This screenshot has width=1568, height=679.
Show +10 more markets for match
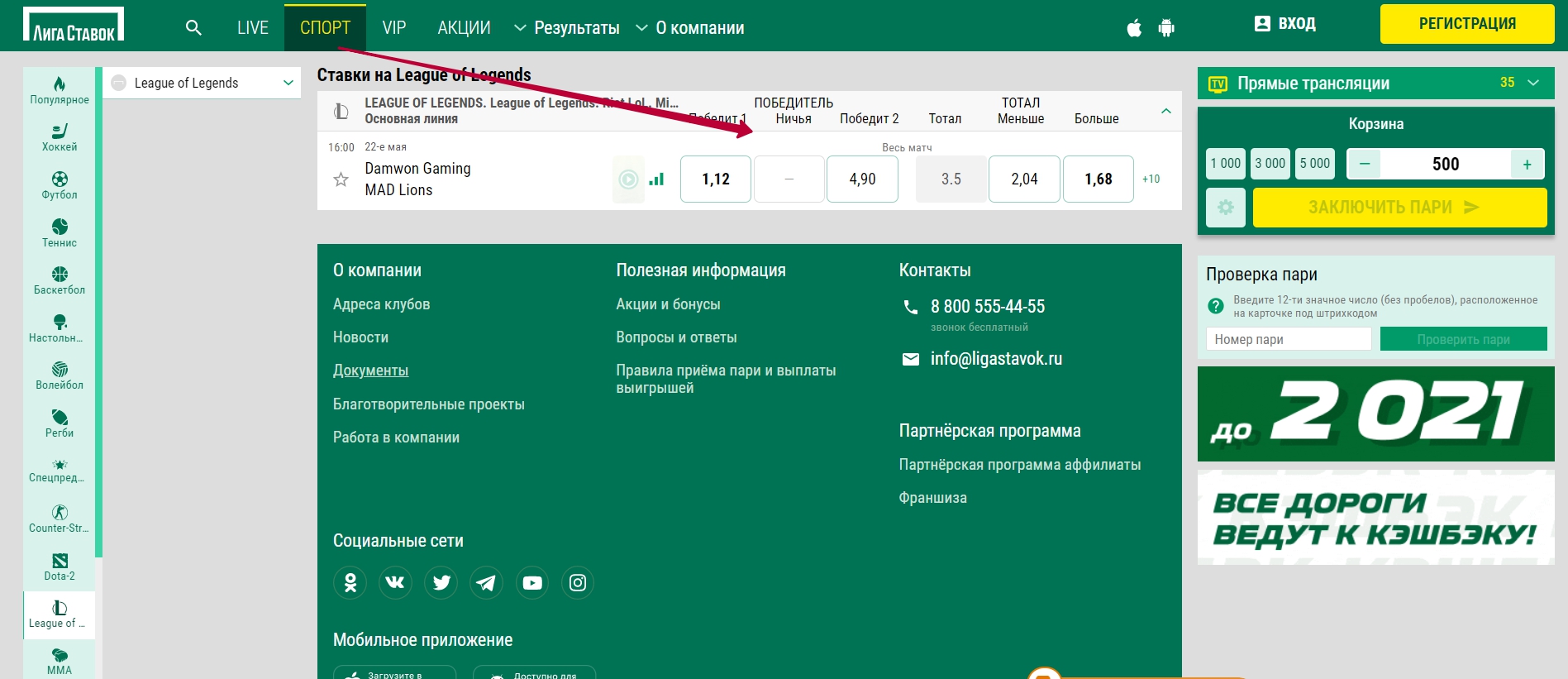[1151, 179]
